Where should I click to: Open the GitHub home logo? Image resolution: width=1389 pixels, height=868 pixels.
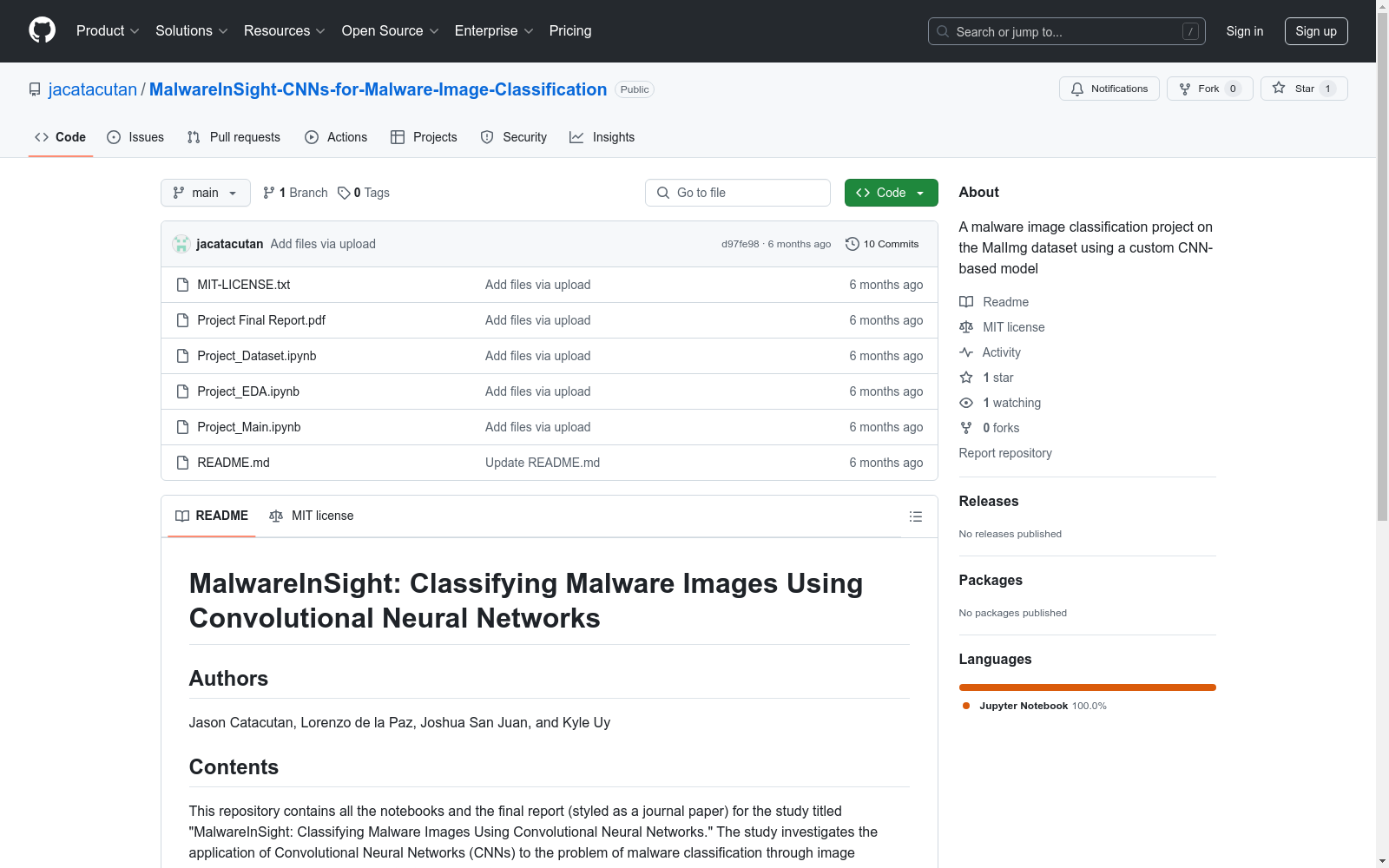pyautogui.click(x=42, y=30)
